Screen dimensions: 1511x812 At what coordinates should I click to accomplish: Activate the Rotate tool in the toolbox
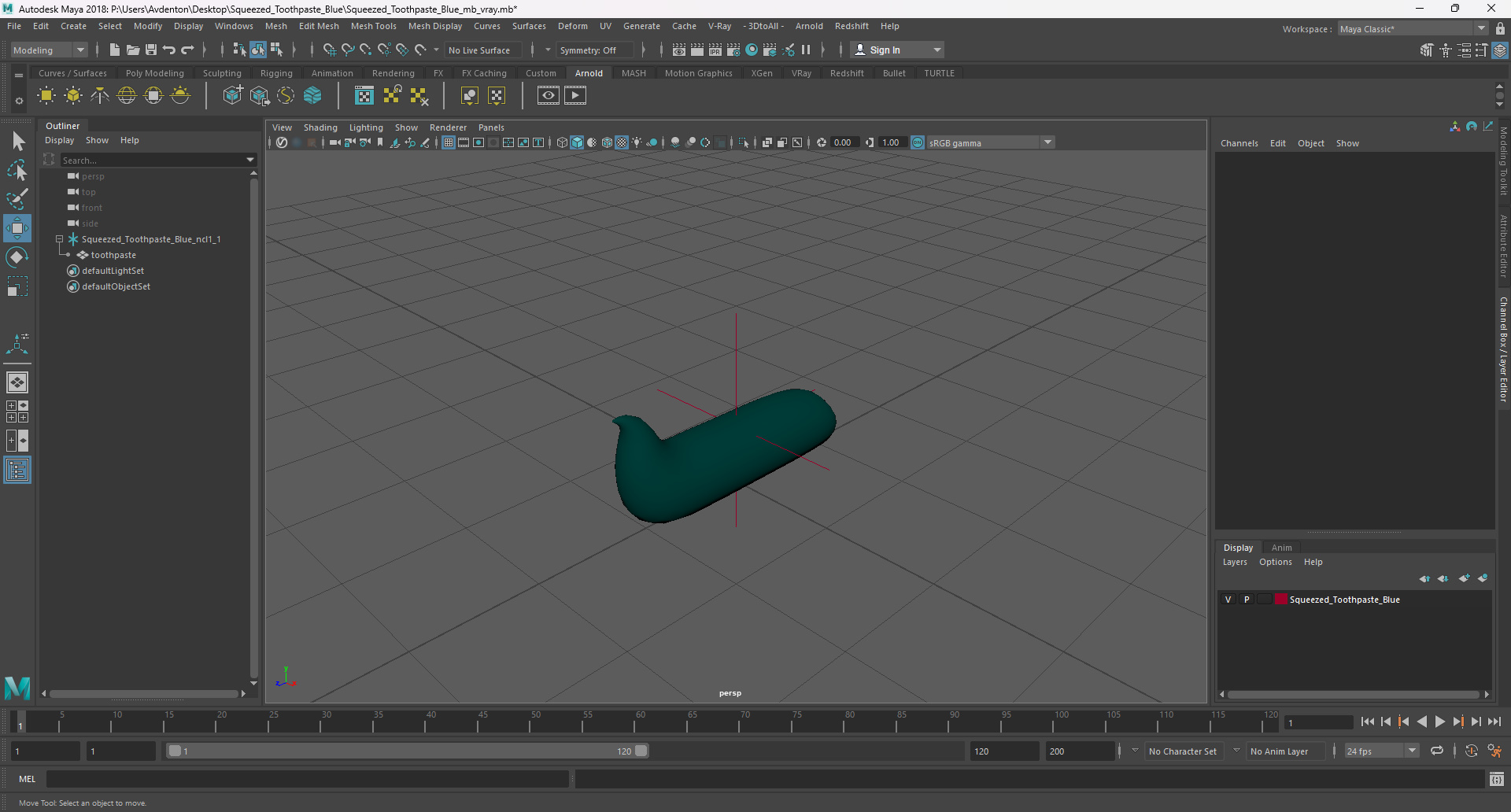17,257
